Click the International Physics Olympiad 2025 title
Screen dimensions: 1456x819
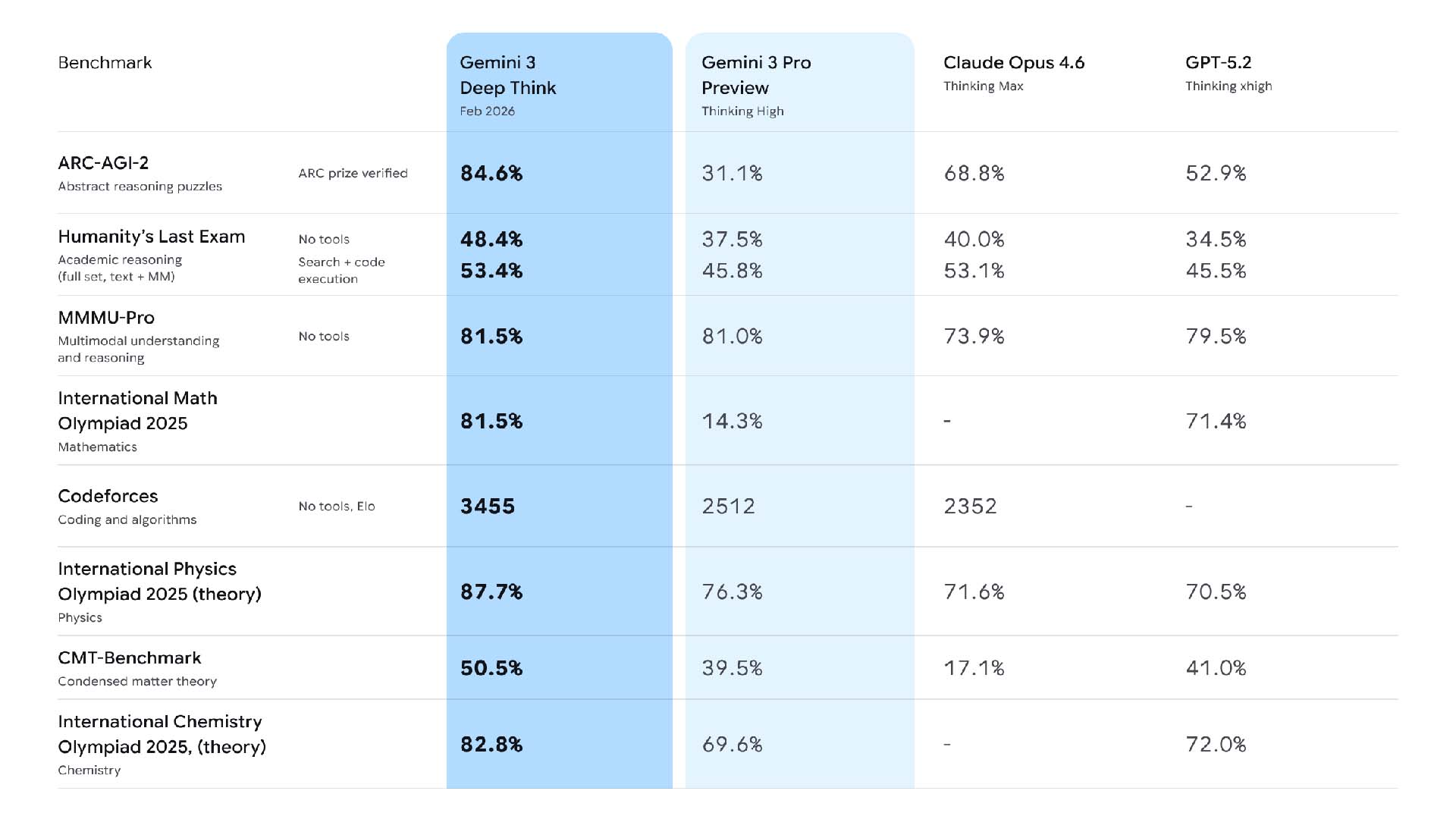tap(159, 581)
